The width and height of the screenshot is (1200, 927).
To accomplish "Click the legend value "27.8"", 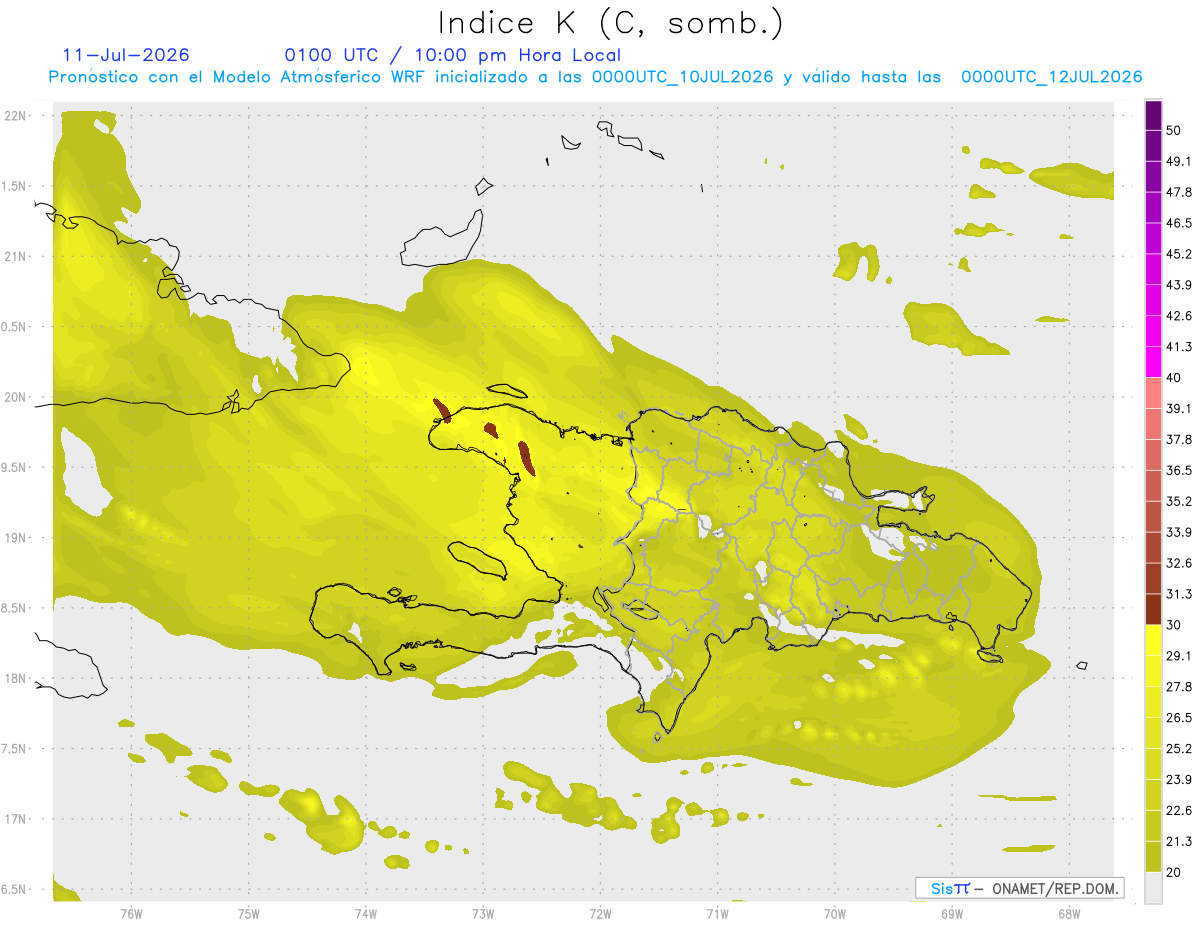I will click(1179, 687).
